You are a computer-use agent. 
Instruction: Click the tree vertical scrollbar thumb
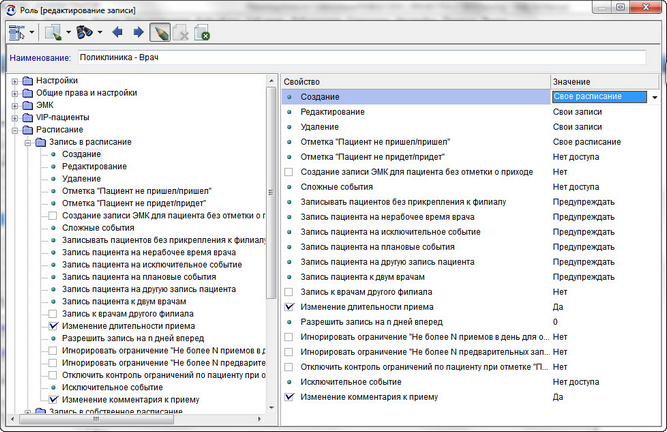[271, 193]
